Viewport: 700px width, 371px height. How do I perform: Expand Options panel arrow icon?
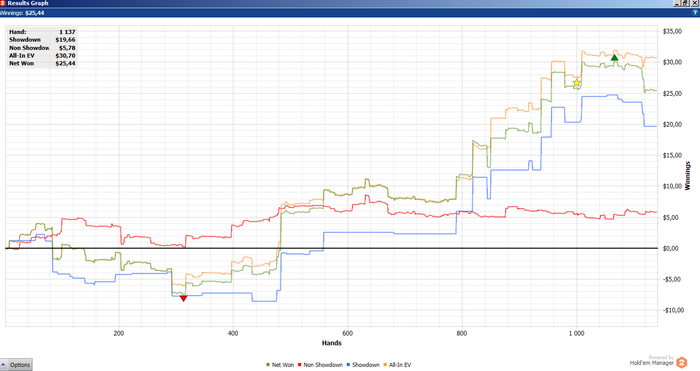pos(4,364)
